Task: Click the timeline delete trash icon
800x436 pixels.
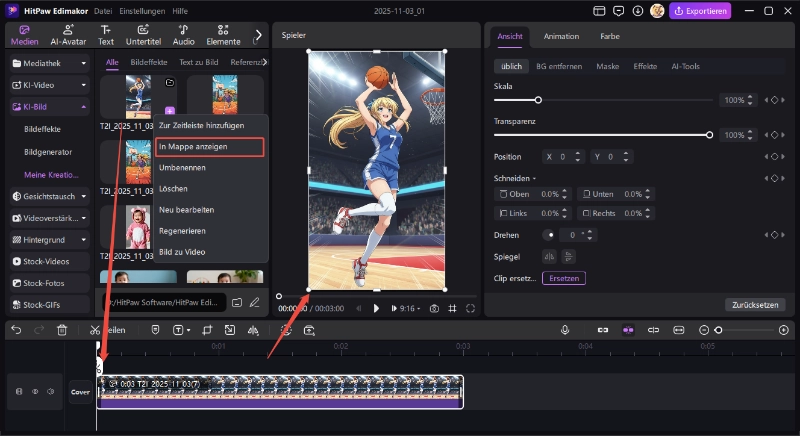Action: pyautogui.click(x=62, y=329)
